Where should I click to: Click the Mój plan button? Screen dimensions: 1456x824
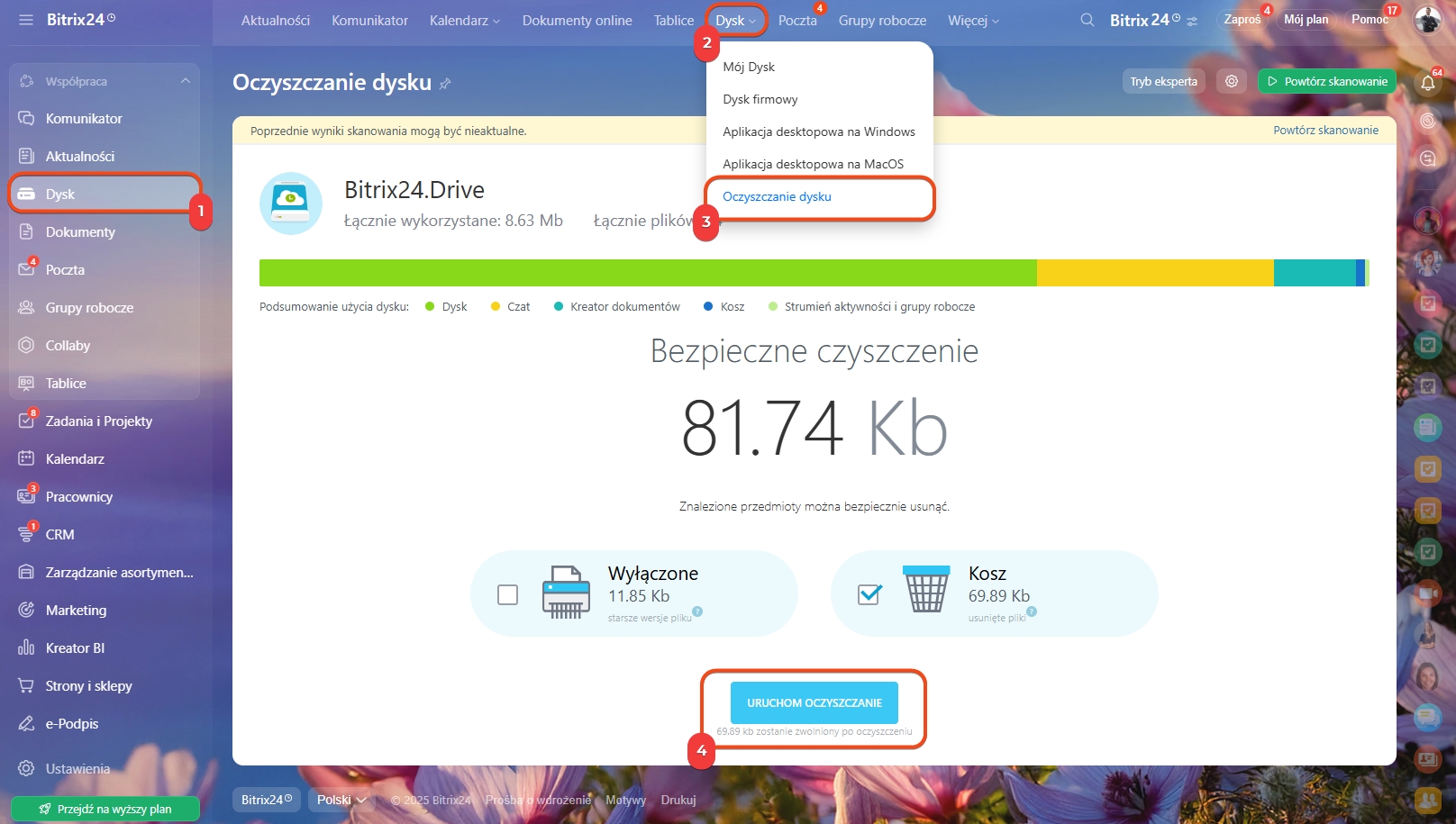[1306, 20]
